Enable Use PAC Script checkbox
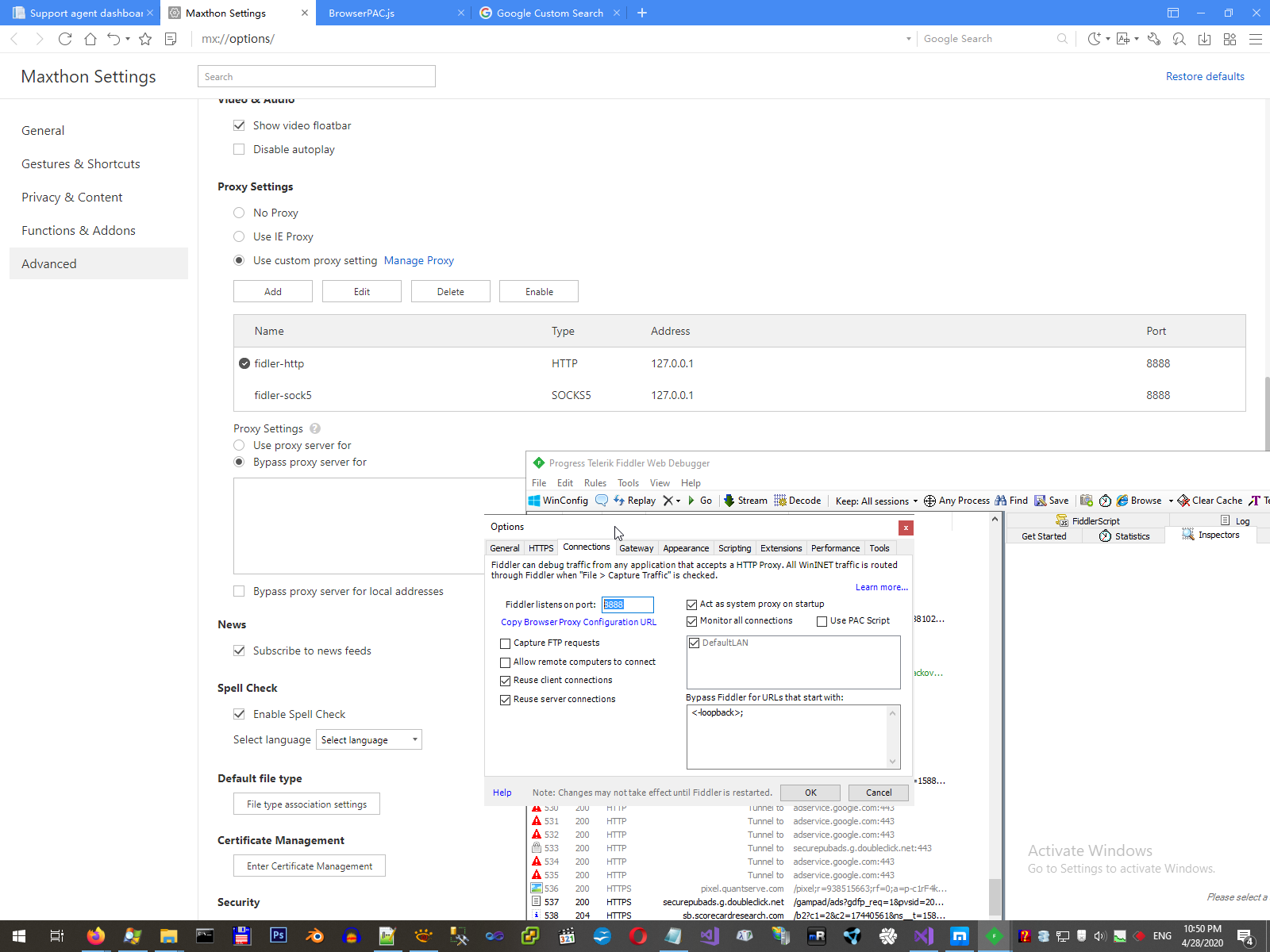1270x952 pixels. (x=822, y=621)
